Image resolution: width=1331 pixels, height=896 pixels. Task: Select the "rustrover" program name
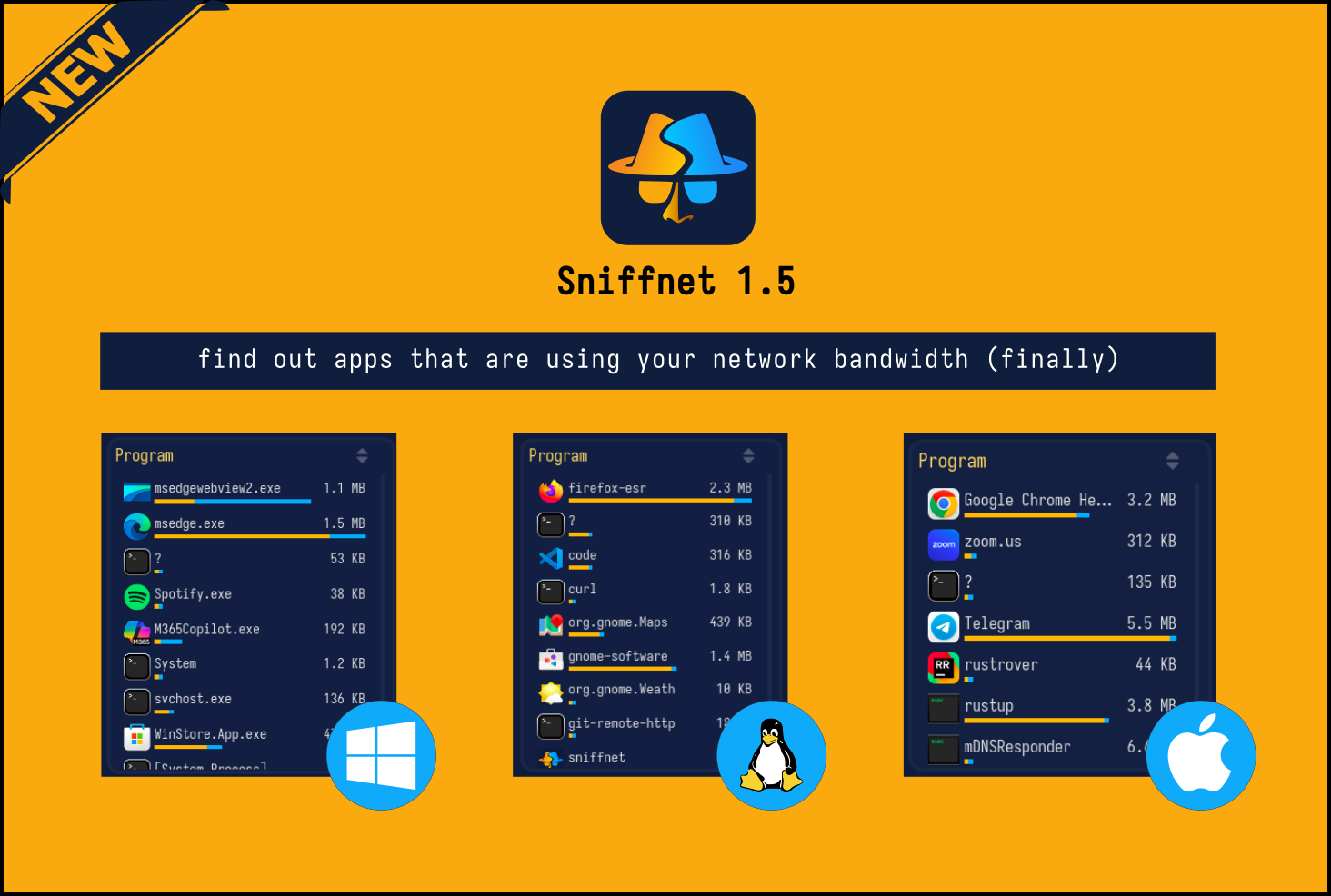(1001, 664)
